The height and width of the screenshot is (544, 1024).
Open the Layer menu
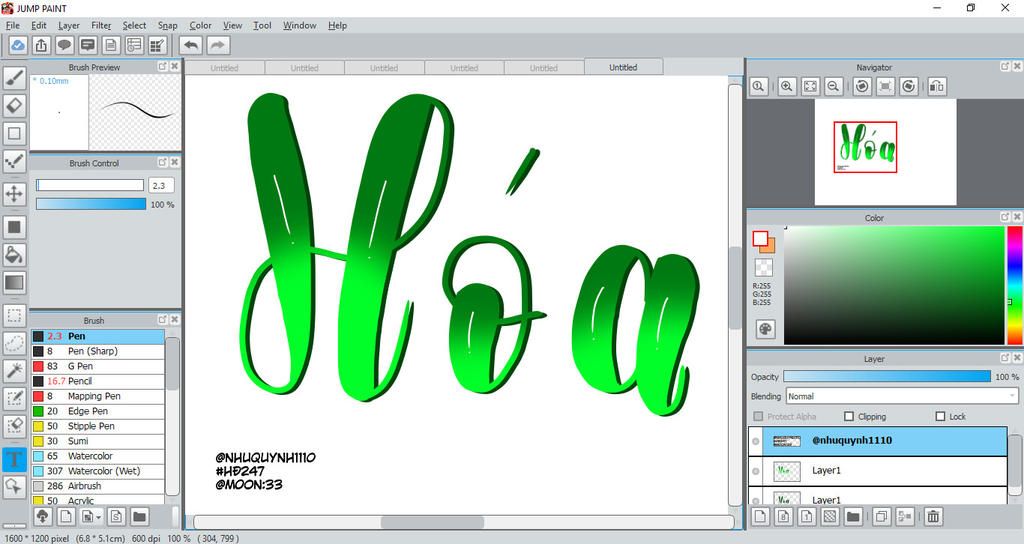click(69, 25)
